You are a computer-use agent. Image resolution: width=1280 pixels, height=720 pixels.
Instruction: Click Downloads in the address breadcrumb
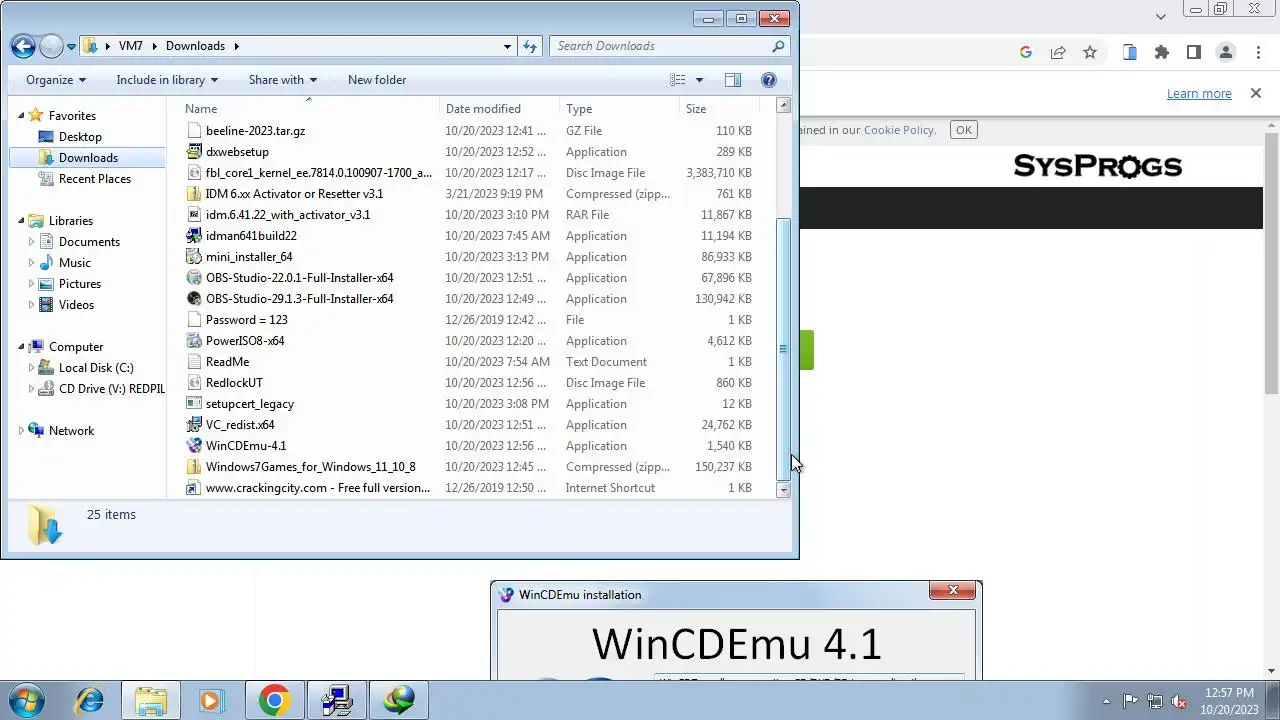(195, 46)
